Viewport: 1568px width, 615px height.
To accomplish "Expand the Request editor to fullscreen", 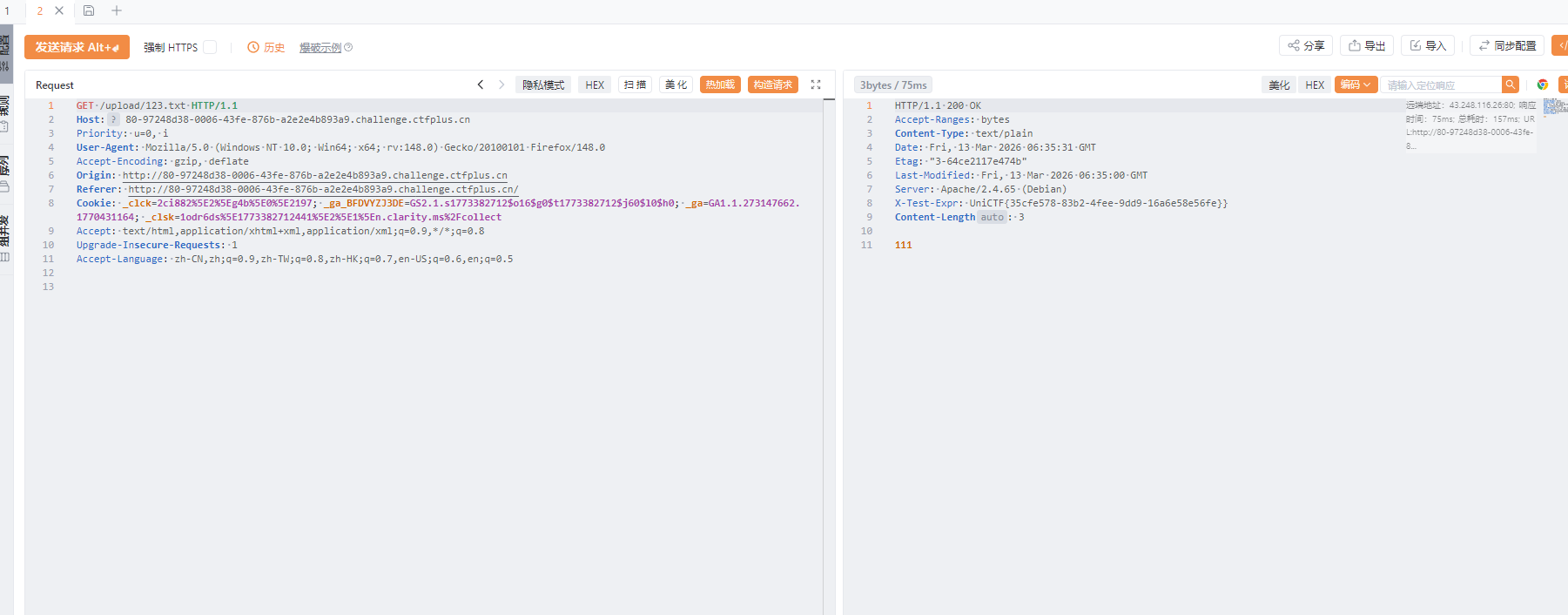I will 816,84.
